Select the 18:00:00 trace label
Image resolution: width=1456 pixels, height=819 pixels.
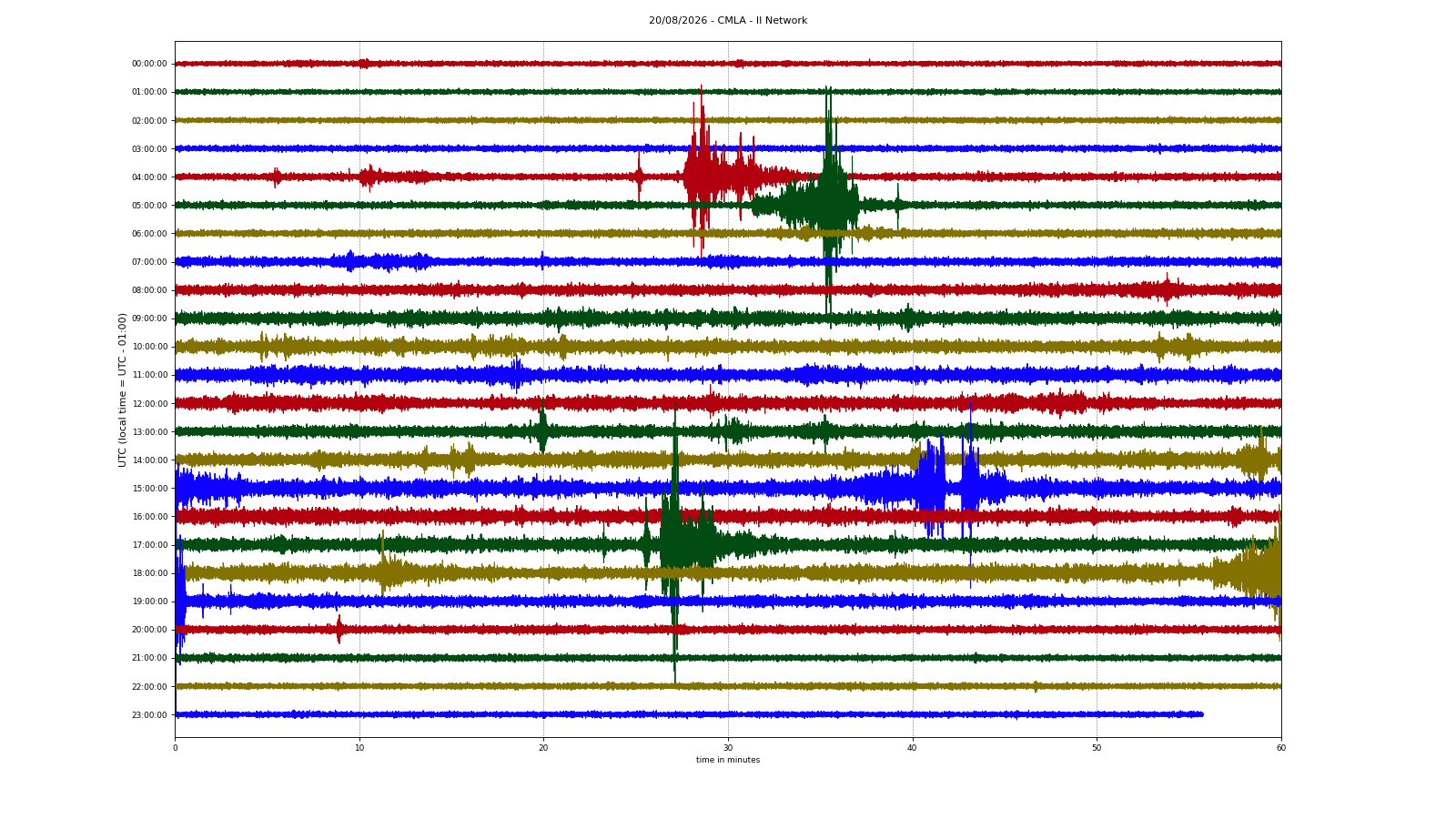click(x=149, y=572)
